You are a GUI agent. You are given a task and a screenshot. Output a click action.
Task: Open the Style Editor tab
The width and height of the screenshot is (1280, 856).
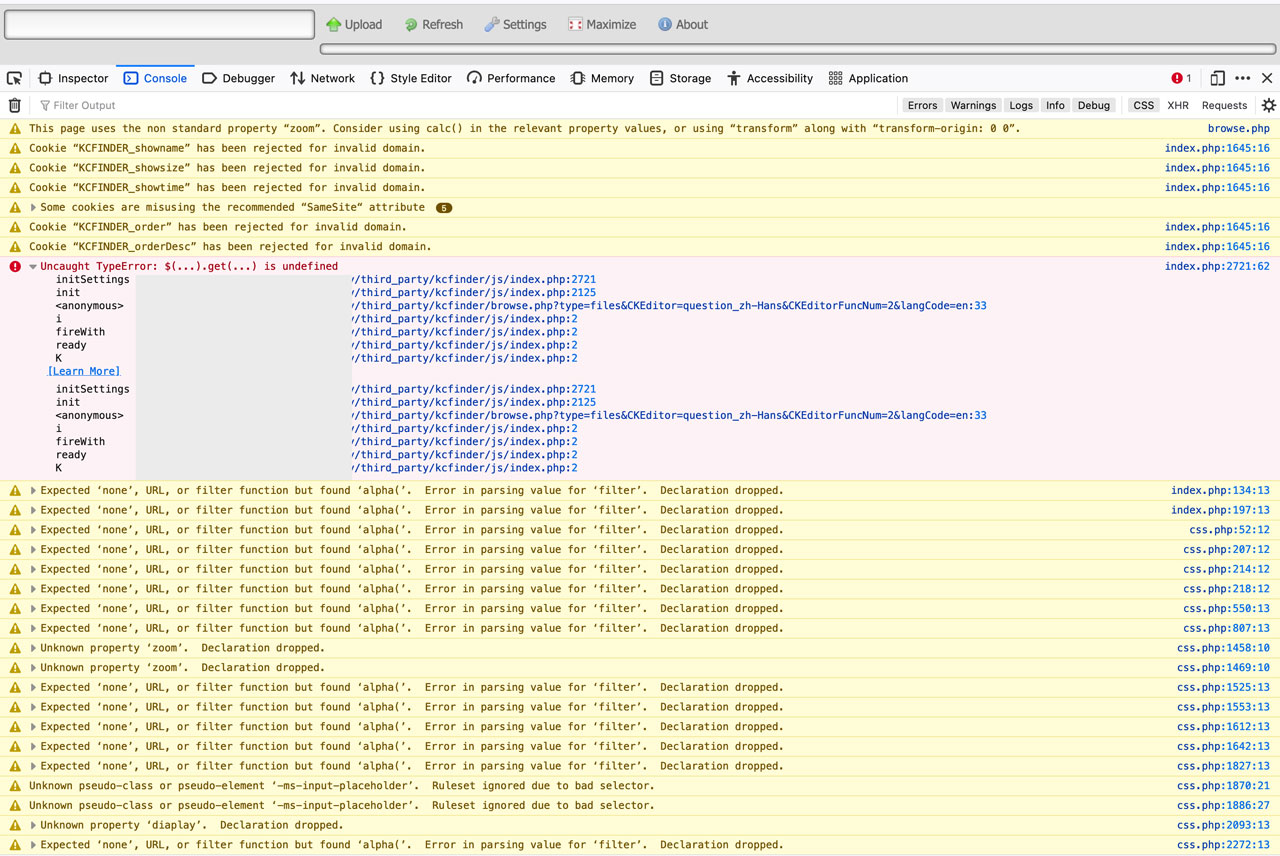point(411,78)
